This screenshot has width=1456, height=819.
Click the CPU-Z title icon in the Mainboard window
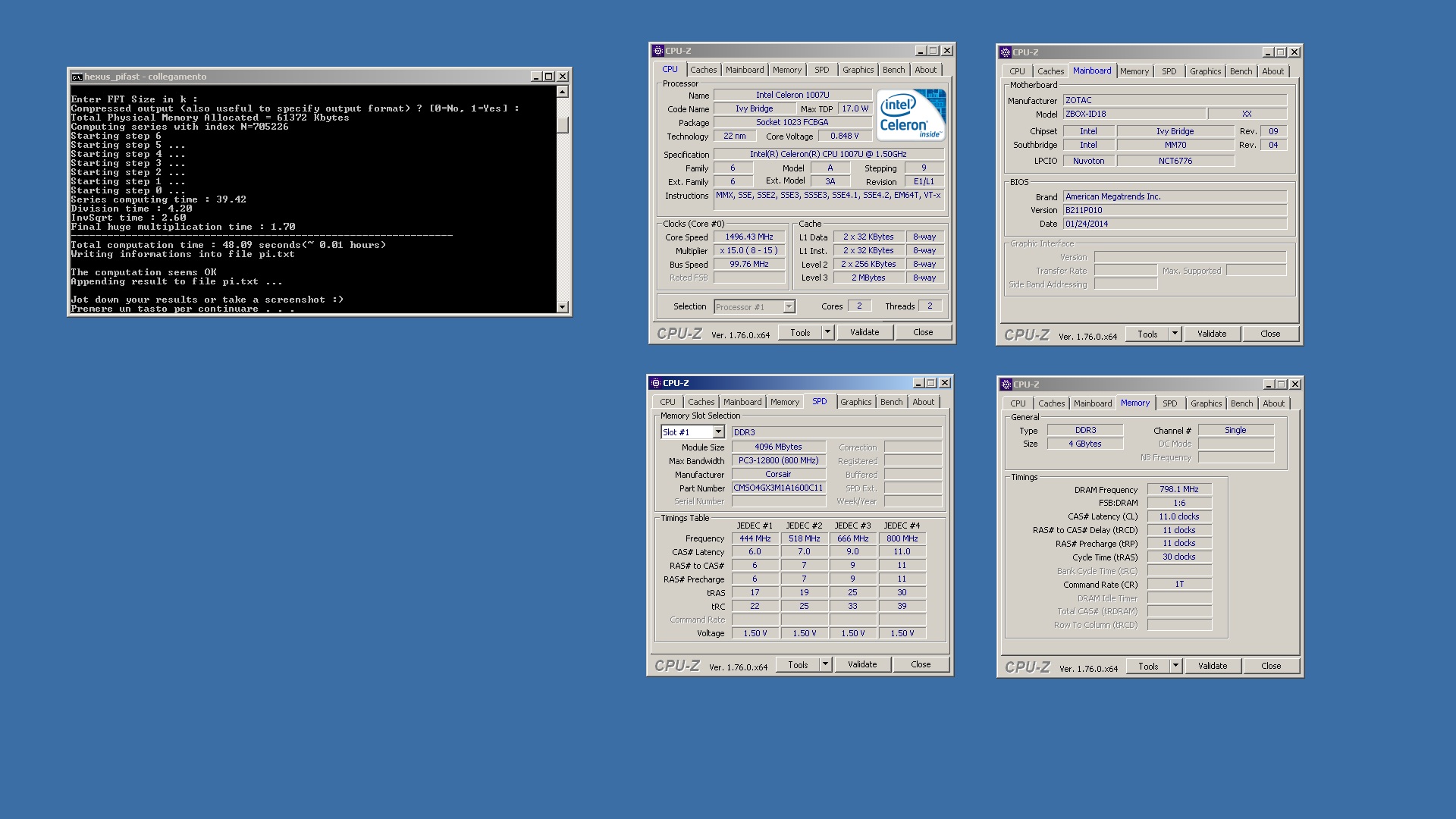[1006, 52]
